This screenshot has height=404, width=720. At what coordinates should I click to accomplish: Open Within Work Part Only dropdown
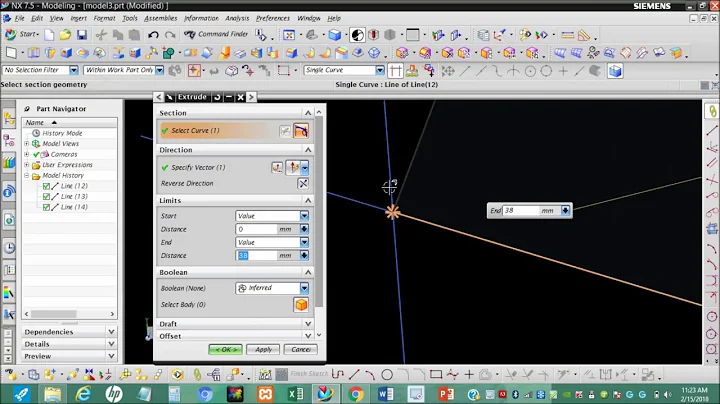pos(159,70)
